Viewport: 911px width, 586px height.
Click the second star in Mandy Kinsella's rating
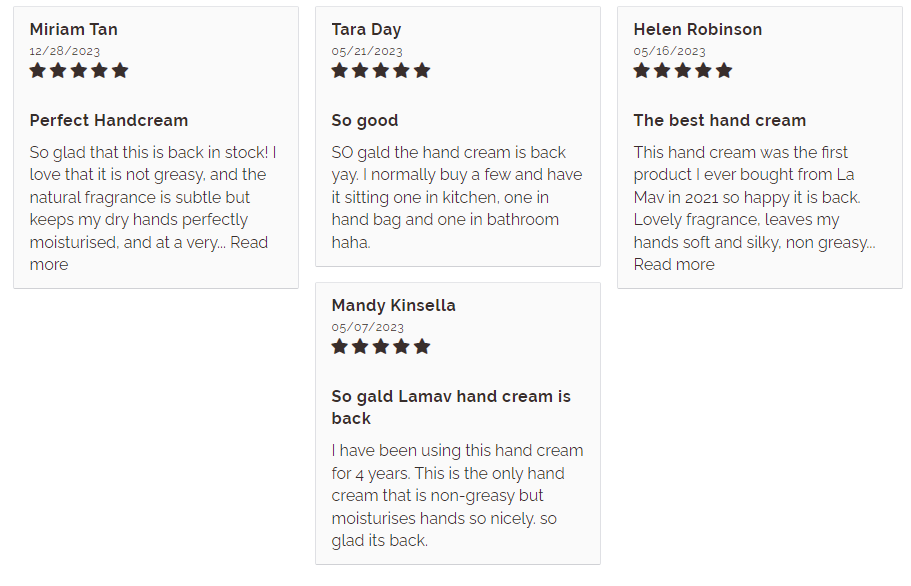(360, 347)
